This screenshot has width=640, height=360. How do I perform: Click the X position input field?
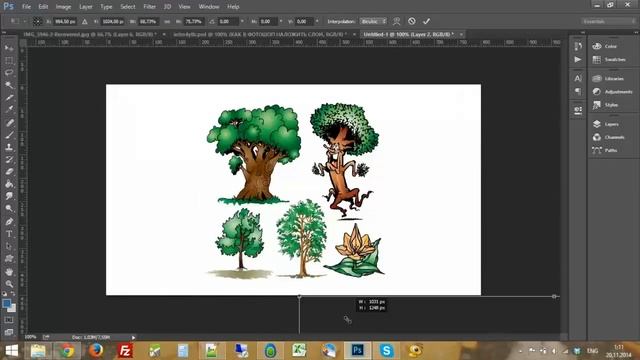point(65,21)
